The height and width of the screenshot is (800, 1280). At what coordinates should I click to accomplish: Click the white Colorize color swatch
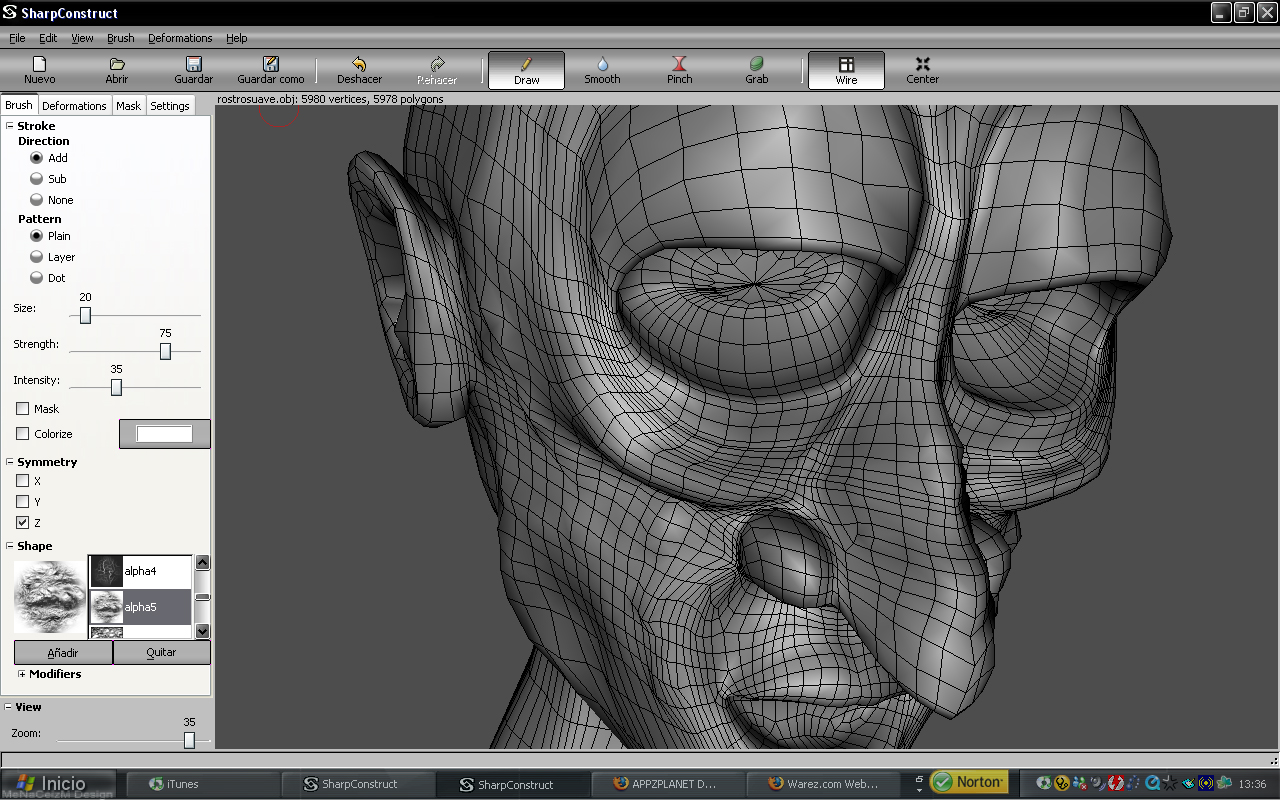(x=164, y=434)
